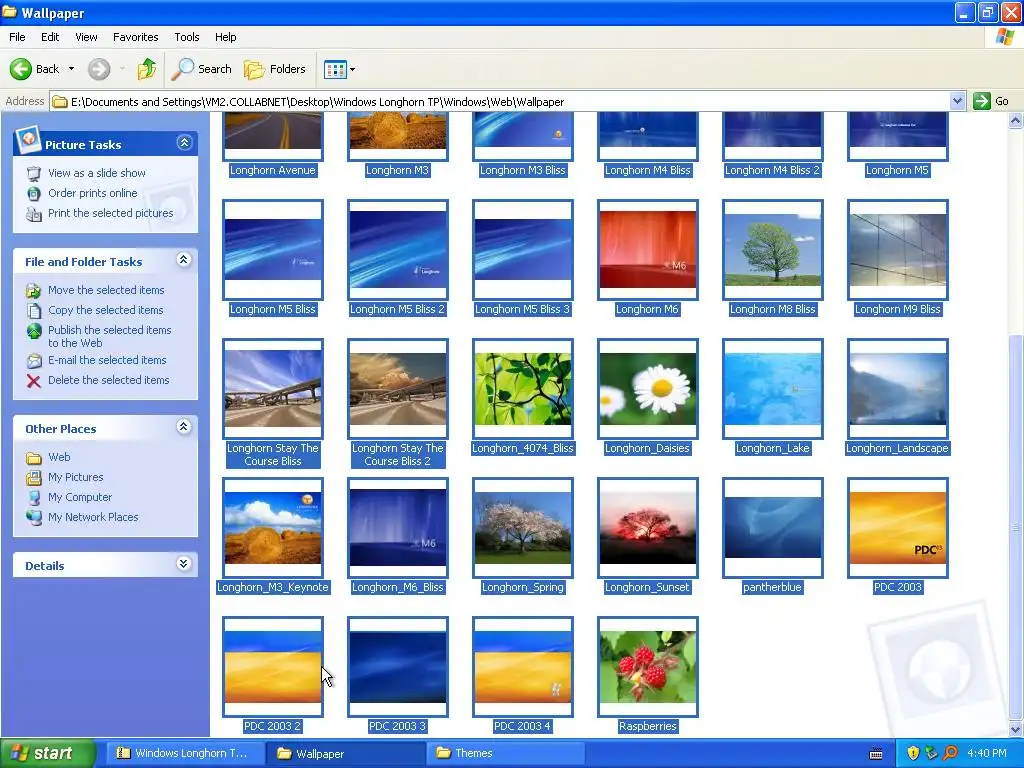Select the Longhorn M5 Bliss 3 thumbnail
The width and height of the screenshot is (1024, 768).
coord(523,250)
